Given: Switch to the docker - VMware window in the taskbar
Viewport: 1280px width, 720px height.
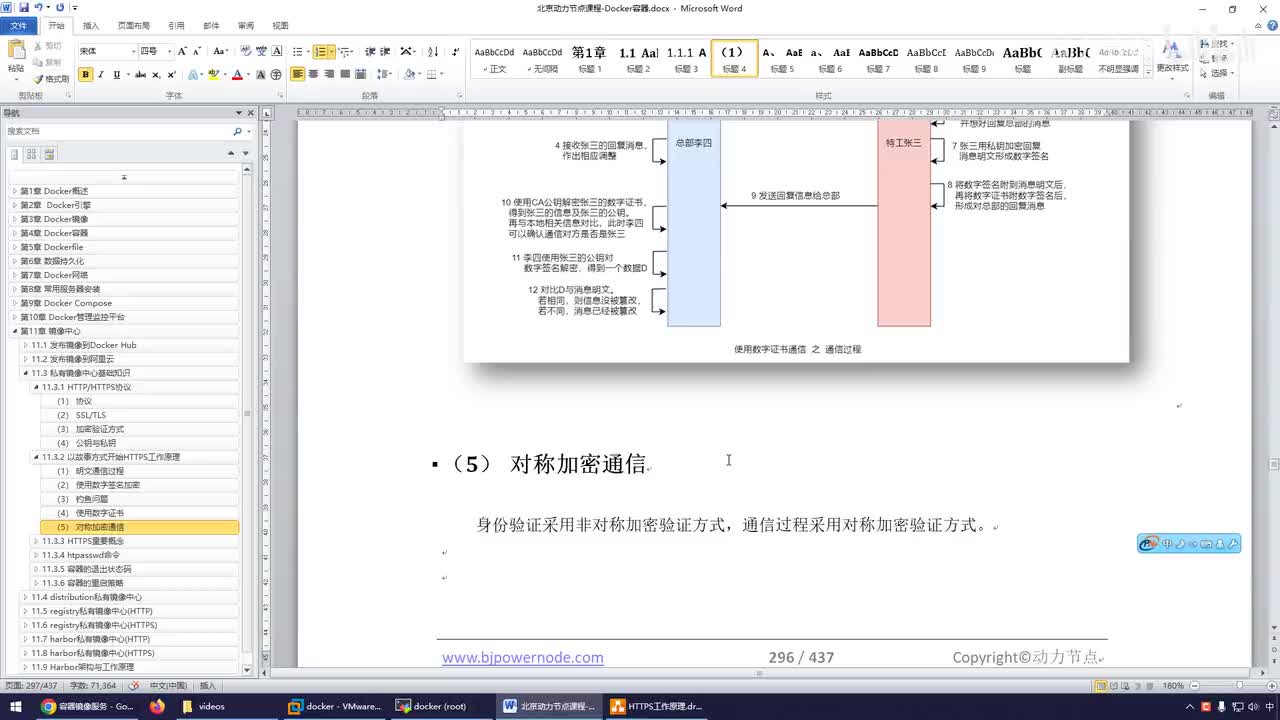Looking at the screenshot, I should click(334, 706).
